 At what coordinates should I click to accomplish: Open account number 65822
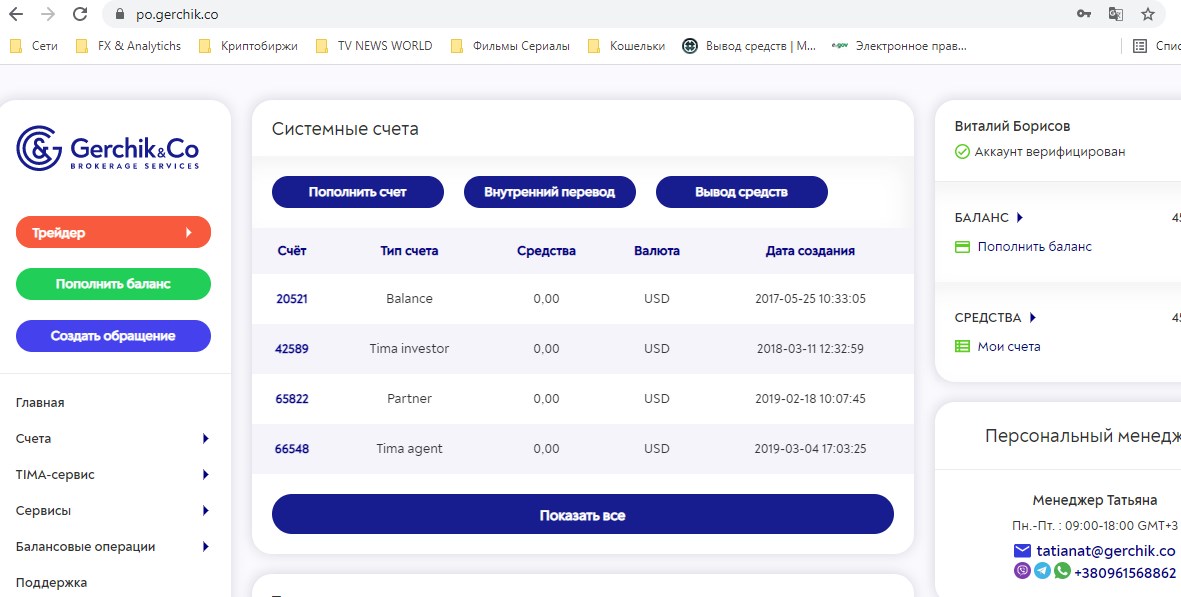point(291,399)
